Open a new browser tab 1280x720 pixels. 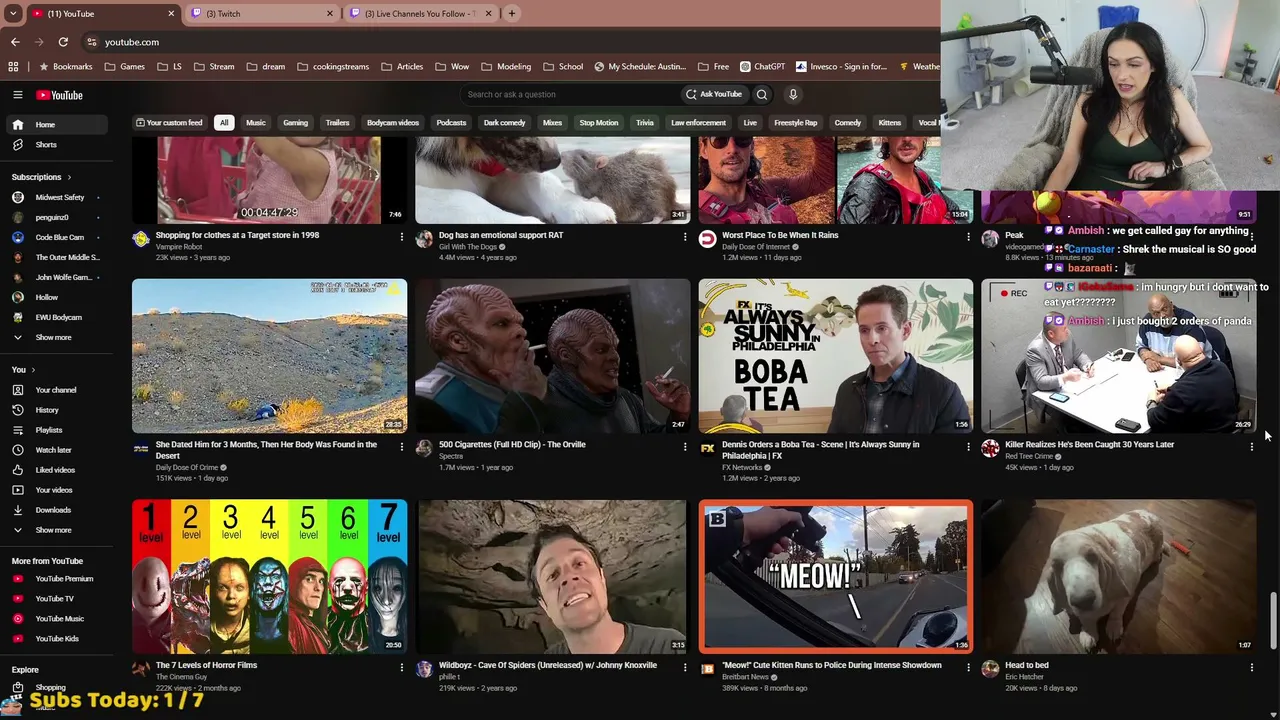tap(512, 14)
